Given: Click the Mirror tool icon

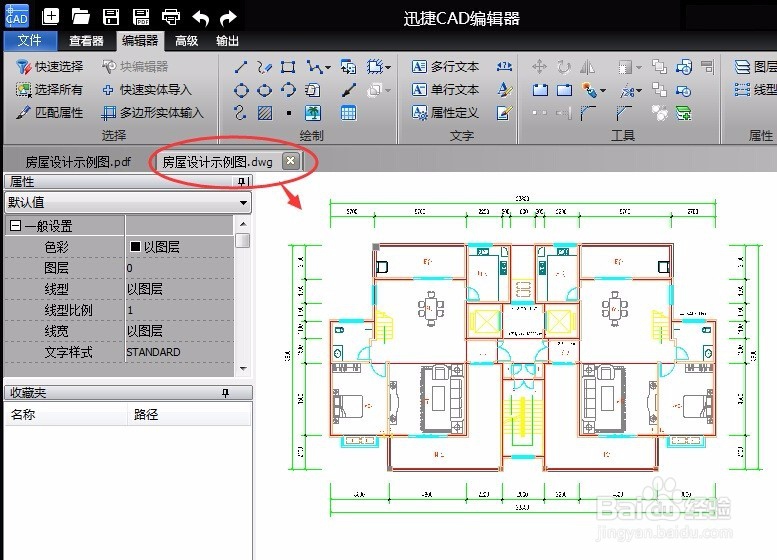Looking at the screenshot, I should tap(587, 66).
